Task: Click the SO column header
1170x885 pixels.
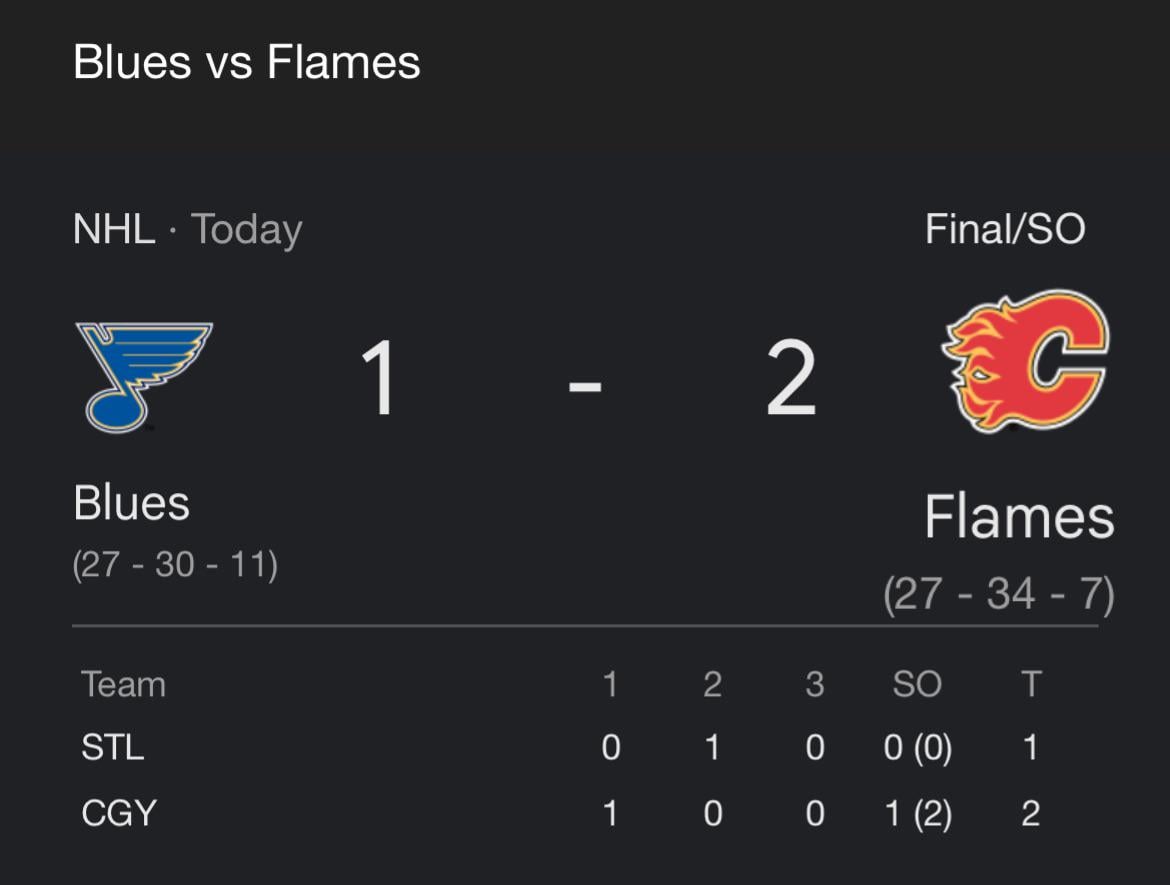Action: pyautogui.click(x=917, y=684)
